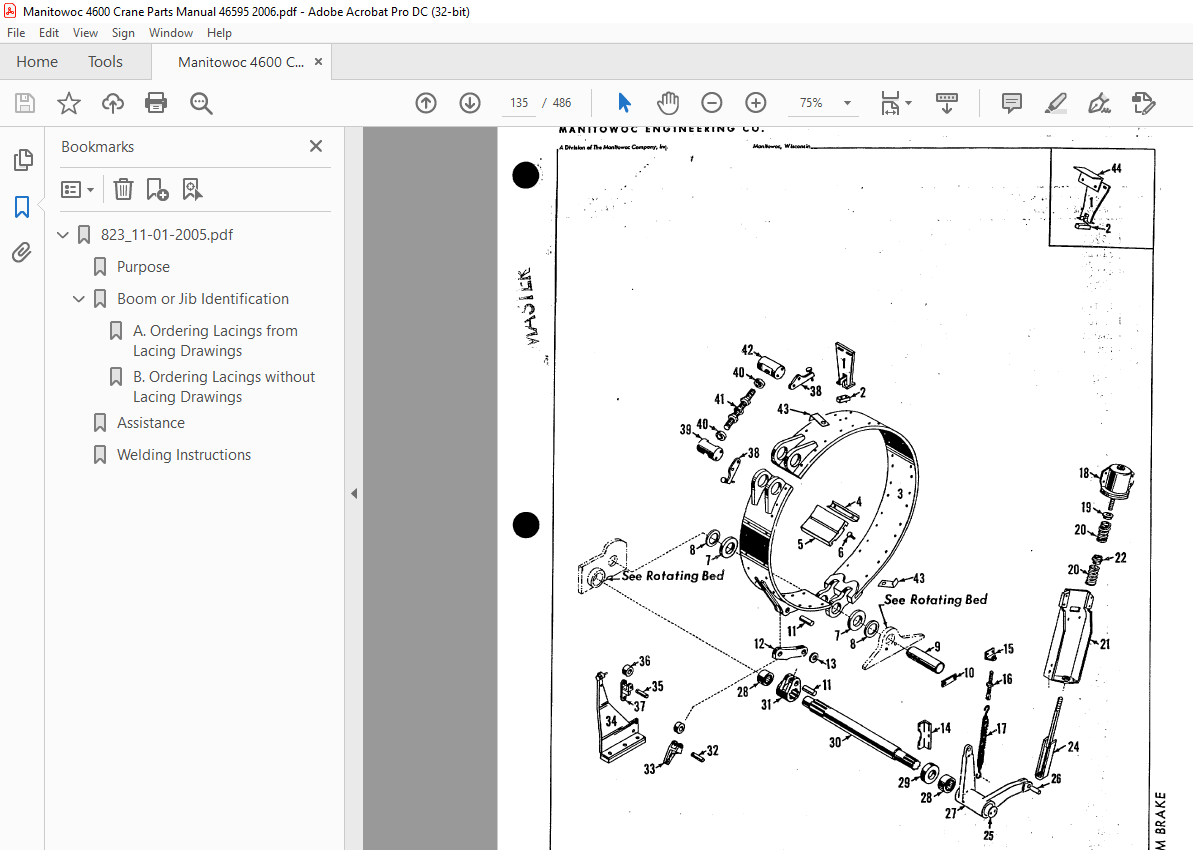Click the scrolling mode keyboard icon
The width and height of the screenshot is (1193, 850).
(x=946, y=103)
